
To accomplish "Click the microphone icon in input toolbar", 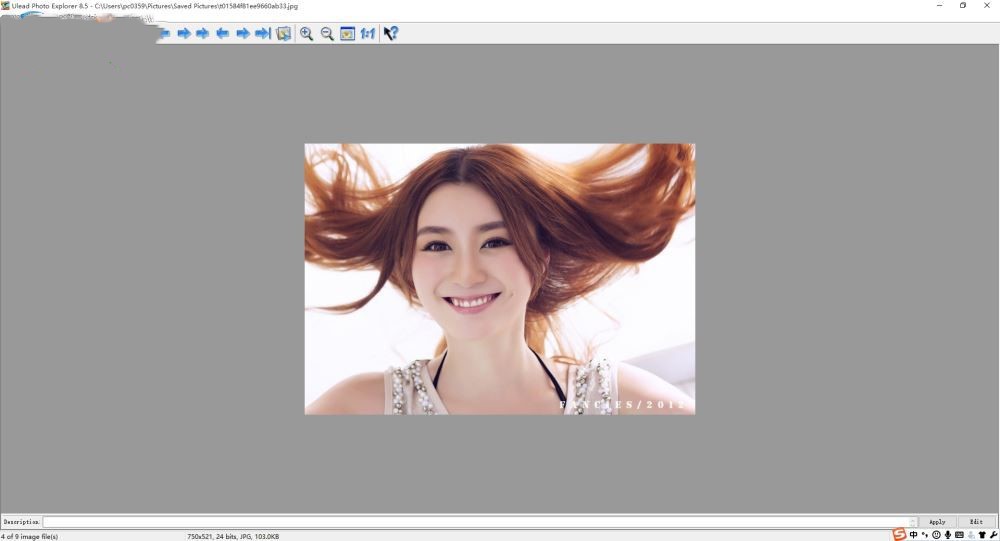I will coord(947,535).
